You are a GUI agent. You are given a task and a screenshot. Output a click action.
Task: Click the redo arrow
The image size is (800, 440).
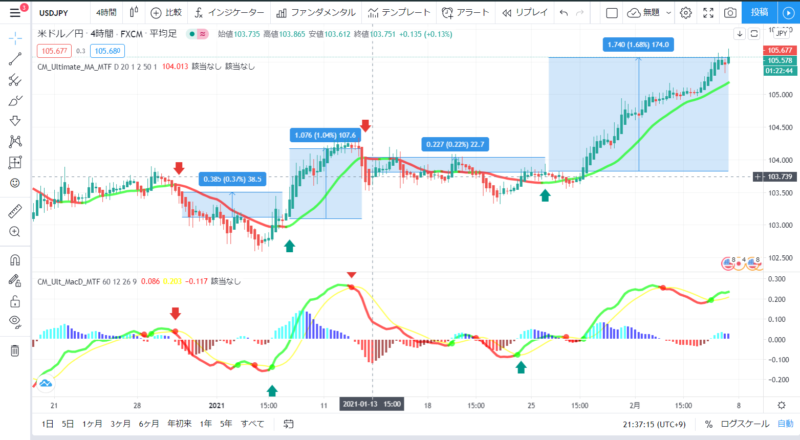point(580,12)
